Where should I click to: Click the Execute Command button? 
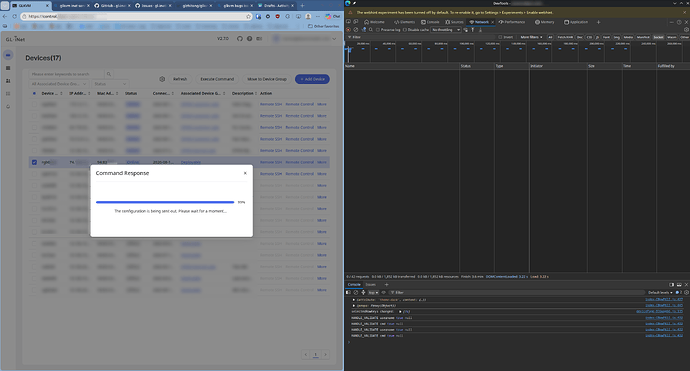(x=217, y=79)
